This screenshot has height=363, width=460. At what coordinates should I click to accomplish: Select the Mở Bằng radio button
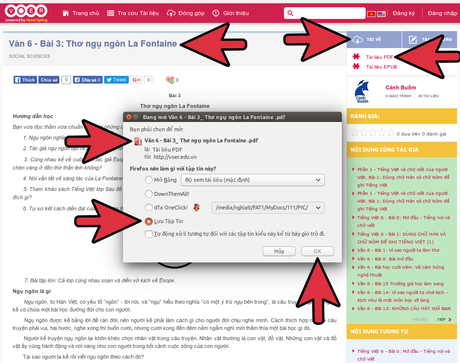tap(149, 180)
